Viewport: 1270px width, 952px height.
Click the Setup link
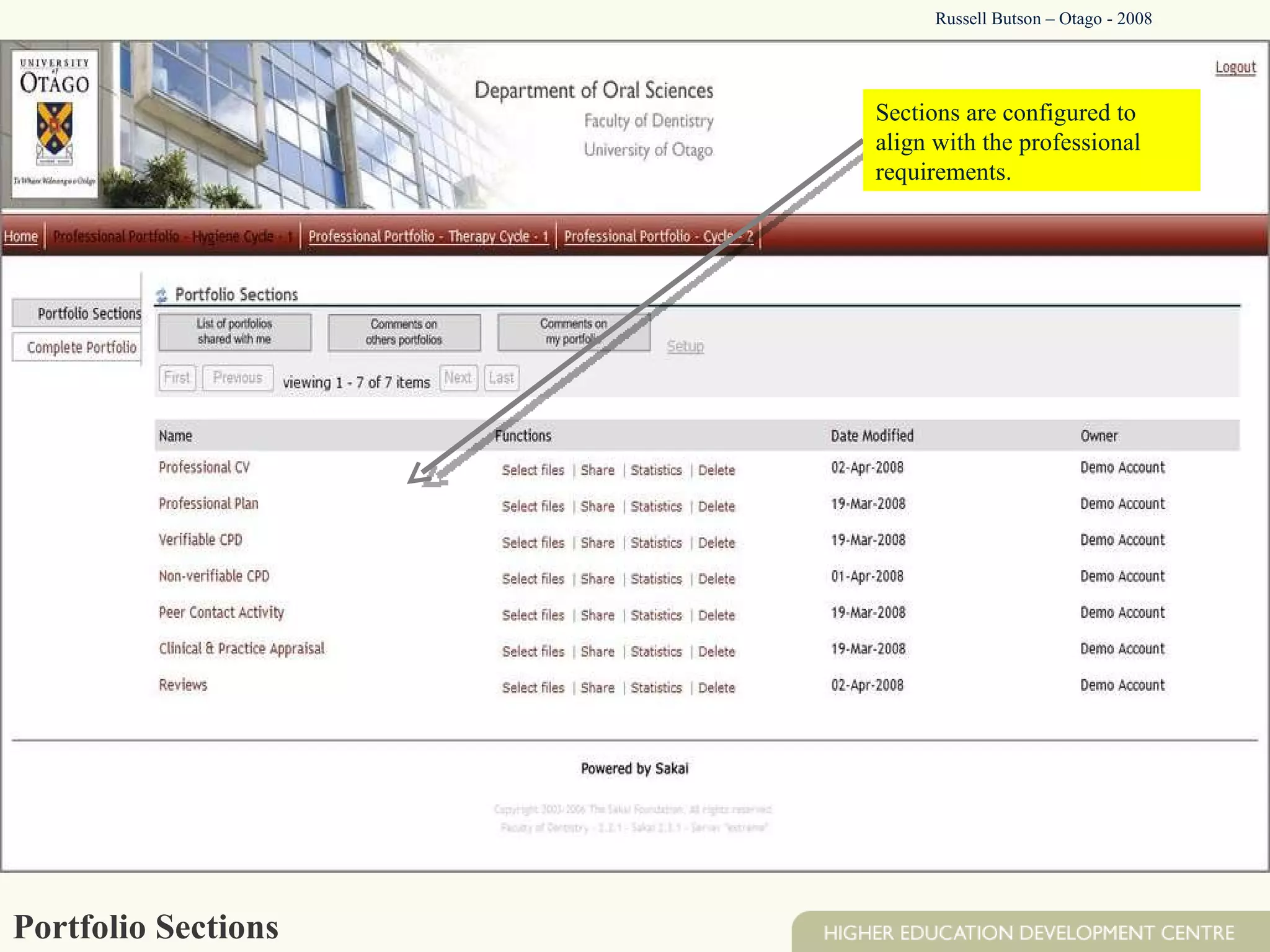coord(685,346)
